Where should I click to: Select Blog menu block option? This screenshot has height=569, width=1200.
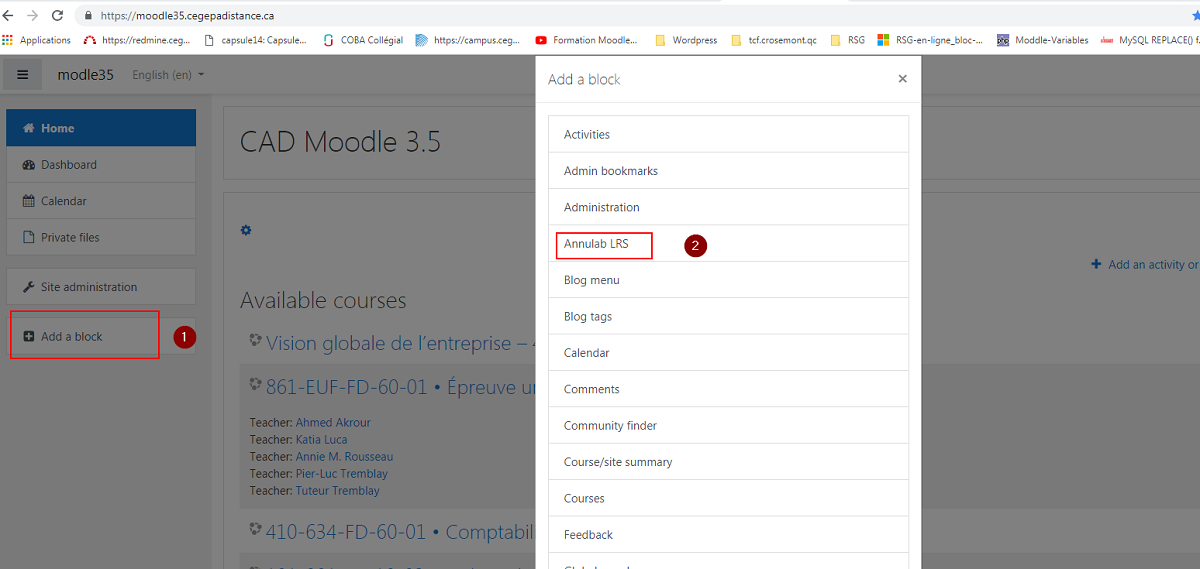(x=592, y=280)
